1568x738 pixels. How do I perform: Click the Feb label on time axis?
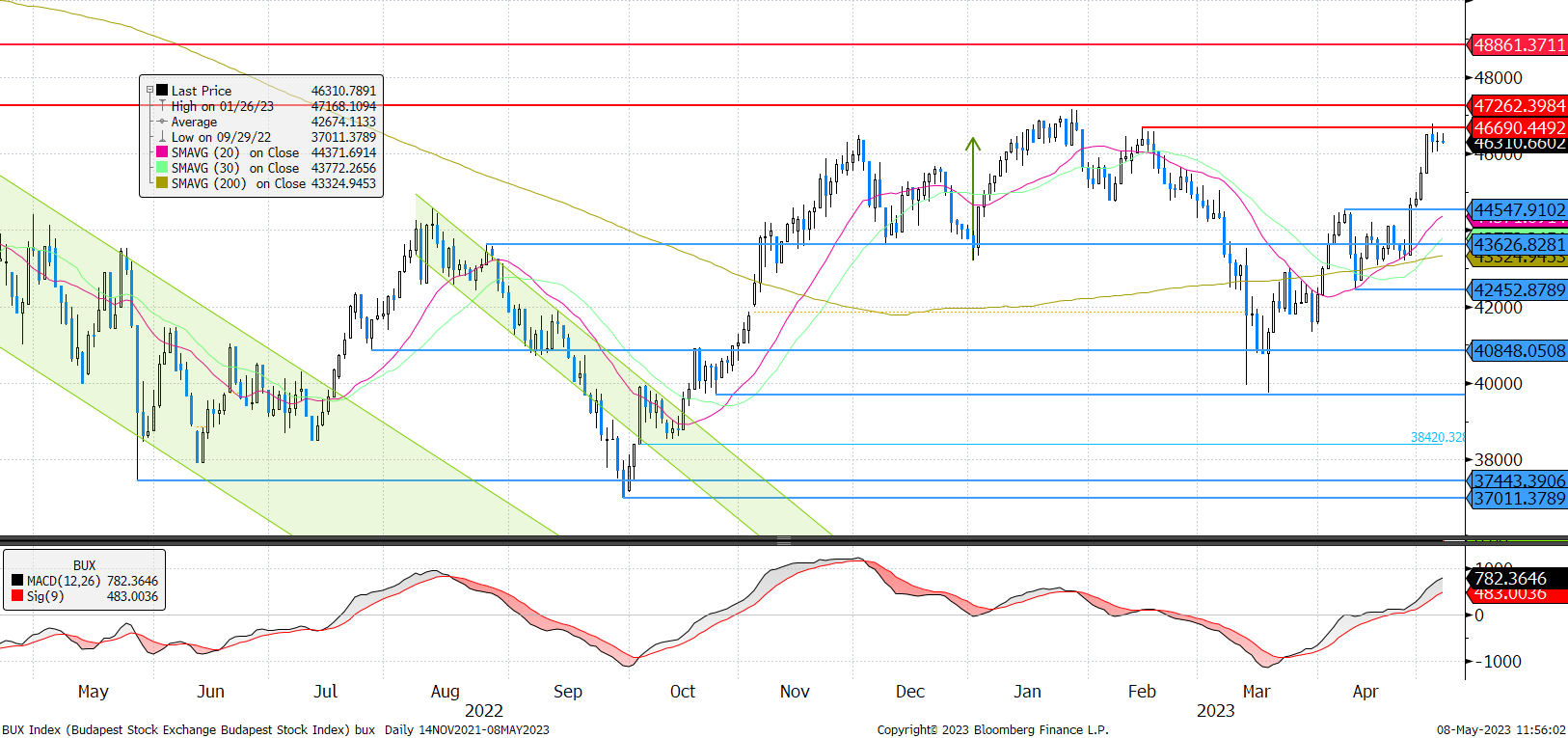click(1142, 691)
